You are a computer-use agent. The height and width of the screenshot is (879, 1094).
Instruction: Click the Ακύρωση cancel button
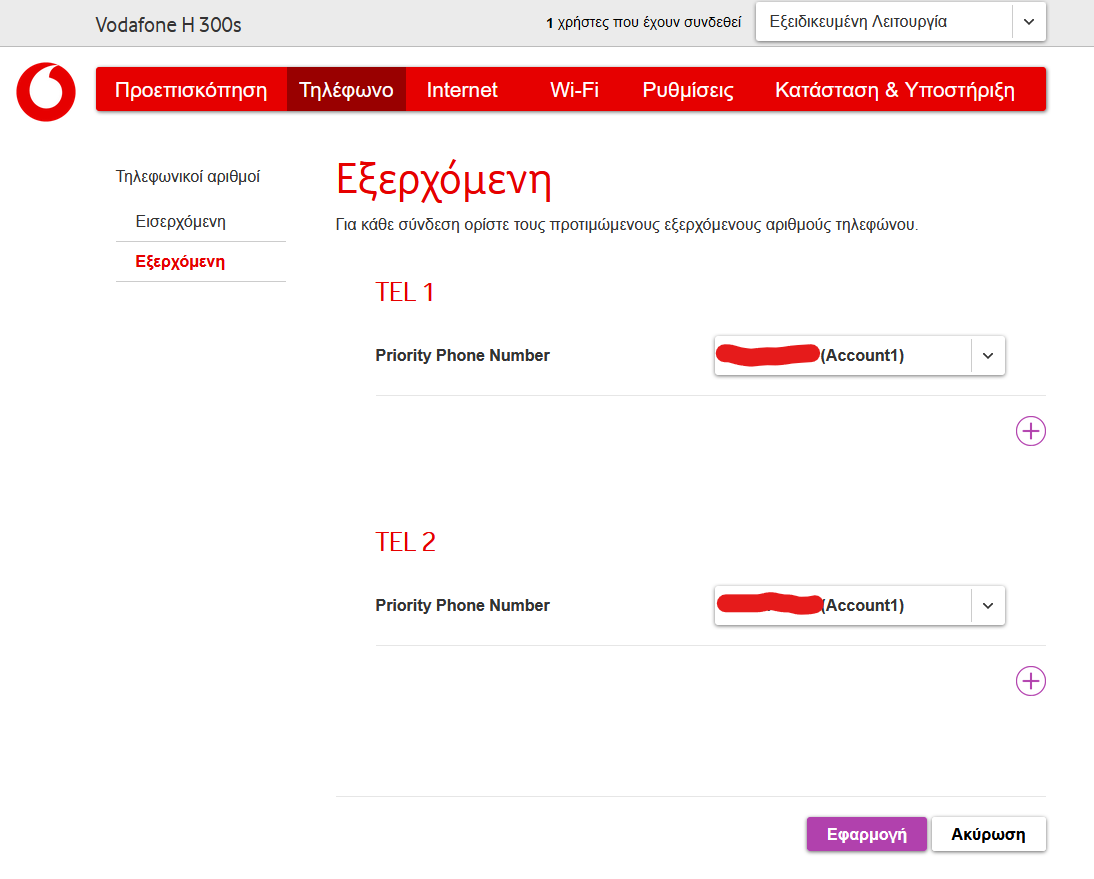tap(989, 834)
